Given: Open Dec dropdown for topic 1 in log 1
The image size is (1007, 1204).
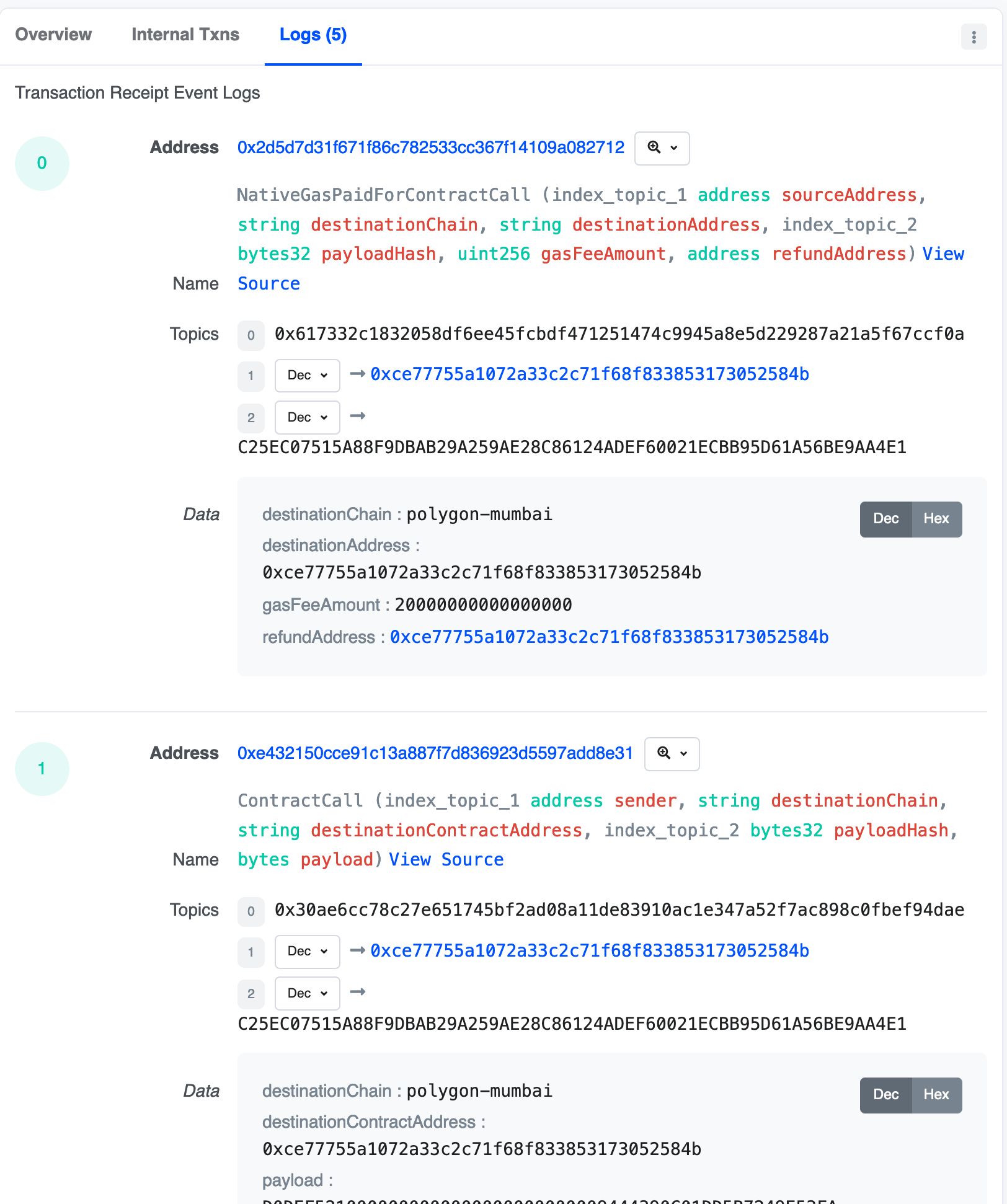Looking at the screenshot, I should click(x=307, y=952).
